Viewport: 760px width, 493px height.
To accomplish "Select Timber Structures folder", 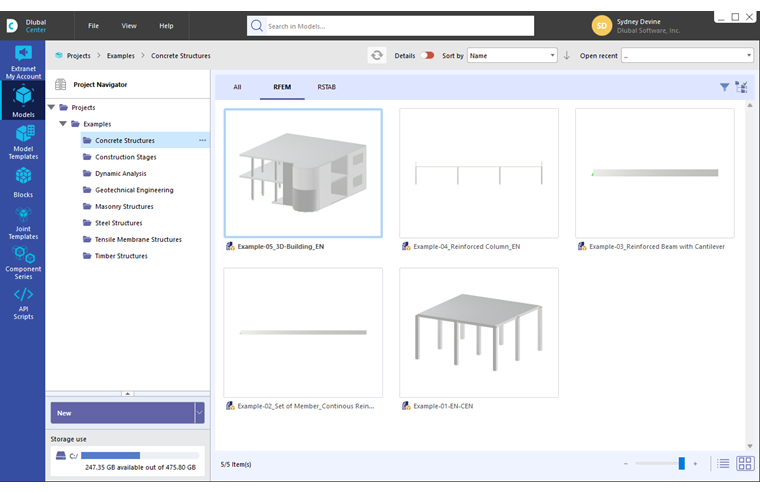I will click(121, 255).
